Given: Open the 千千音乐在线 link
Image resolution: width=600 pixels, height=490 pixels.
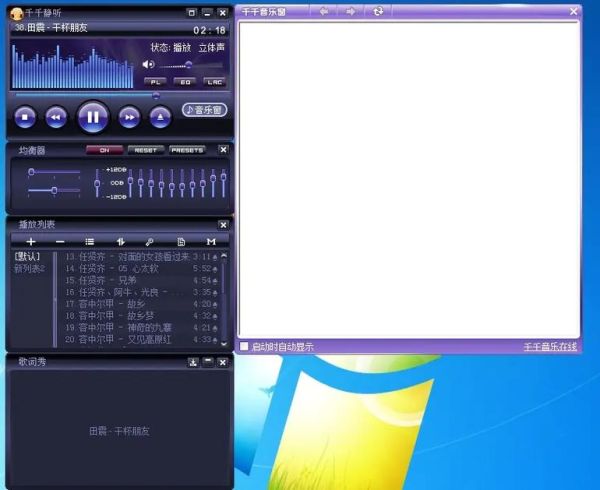Looking at the screenshot, I should click(x=551, y=347).
